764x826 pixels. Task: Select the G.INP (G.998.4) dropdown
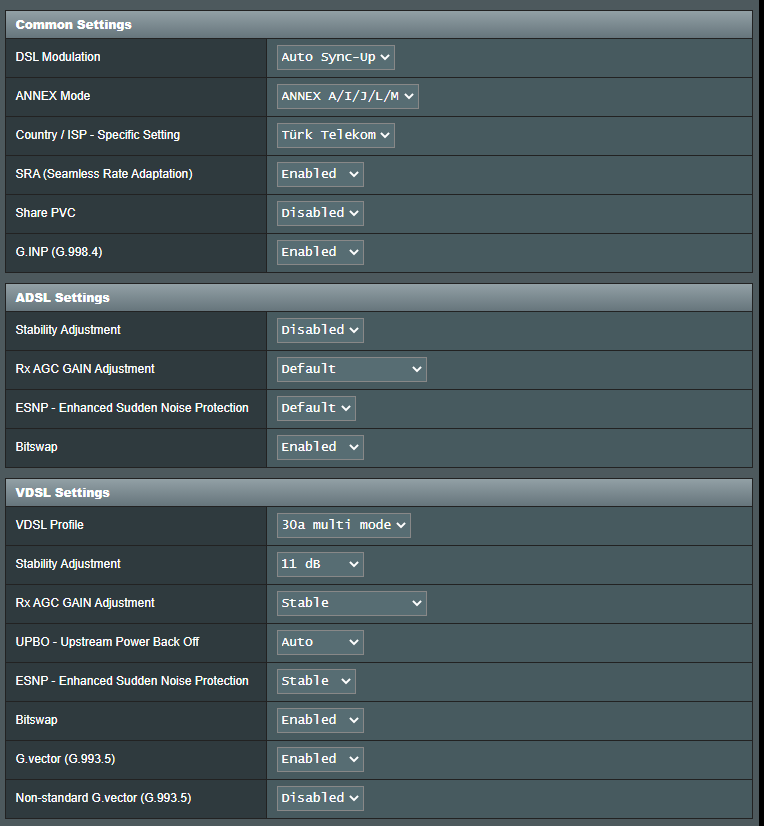pos(320,252)
